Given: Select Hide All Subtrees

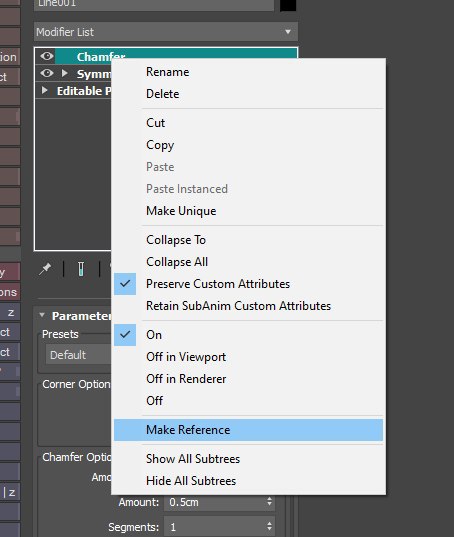Looking at the screenshot, I should pyautogui.click(x=248, y=481).
